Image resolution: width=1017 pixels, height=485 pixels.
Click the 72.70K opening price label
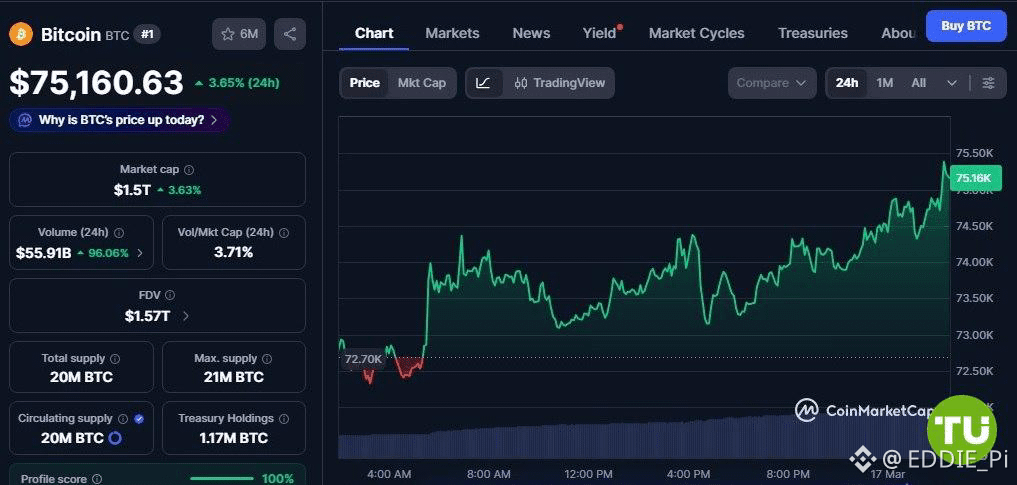coord(363,359)
